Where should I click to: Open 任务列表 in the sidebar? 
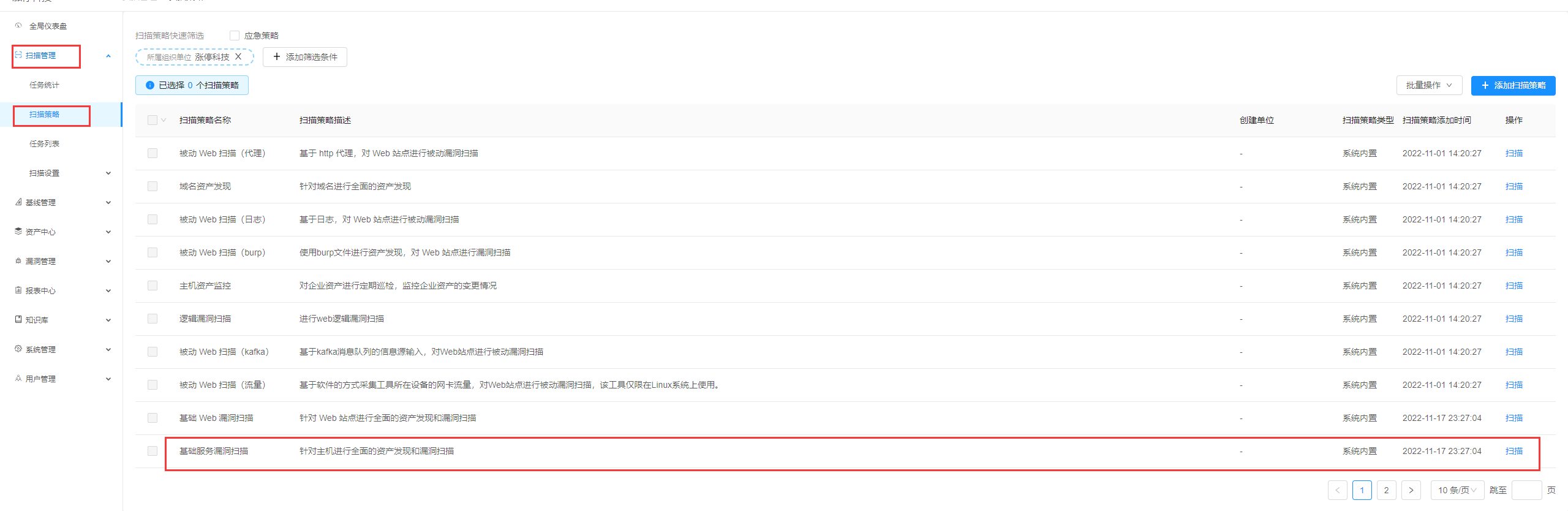tap(45, 144)
